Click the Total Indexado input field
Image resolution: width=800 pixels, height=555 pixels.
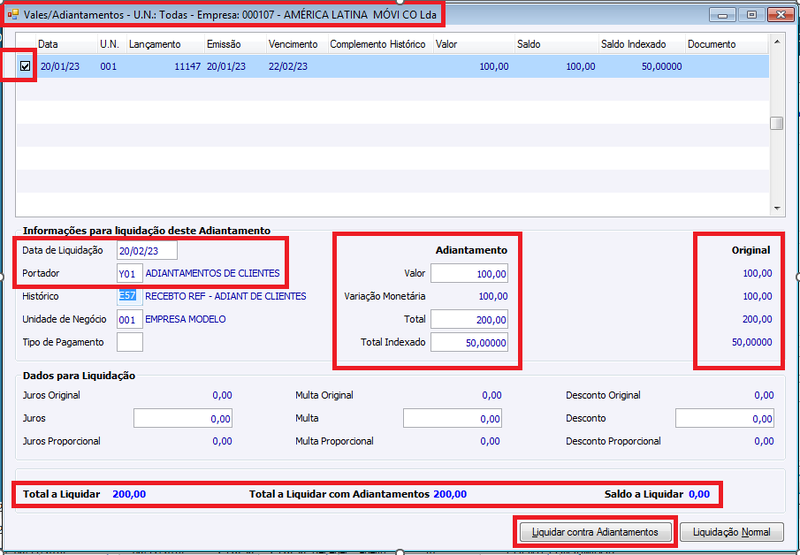coord(469,342)
